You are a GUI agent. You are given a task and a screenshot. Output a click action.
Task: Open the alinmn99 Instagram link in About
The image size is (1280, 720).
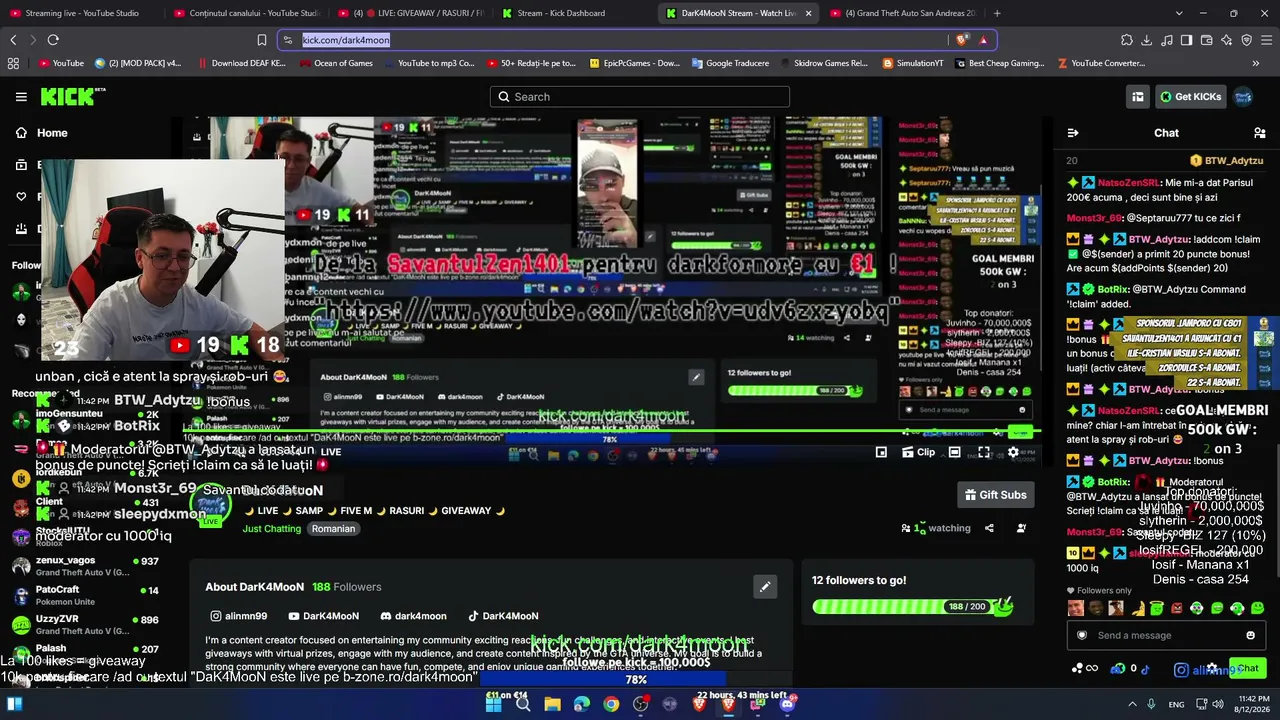tap(238, 616)
